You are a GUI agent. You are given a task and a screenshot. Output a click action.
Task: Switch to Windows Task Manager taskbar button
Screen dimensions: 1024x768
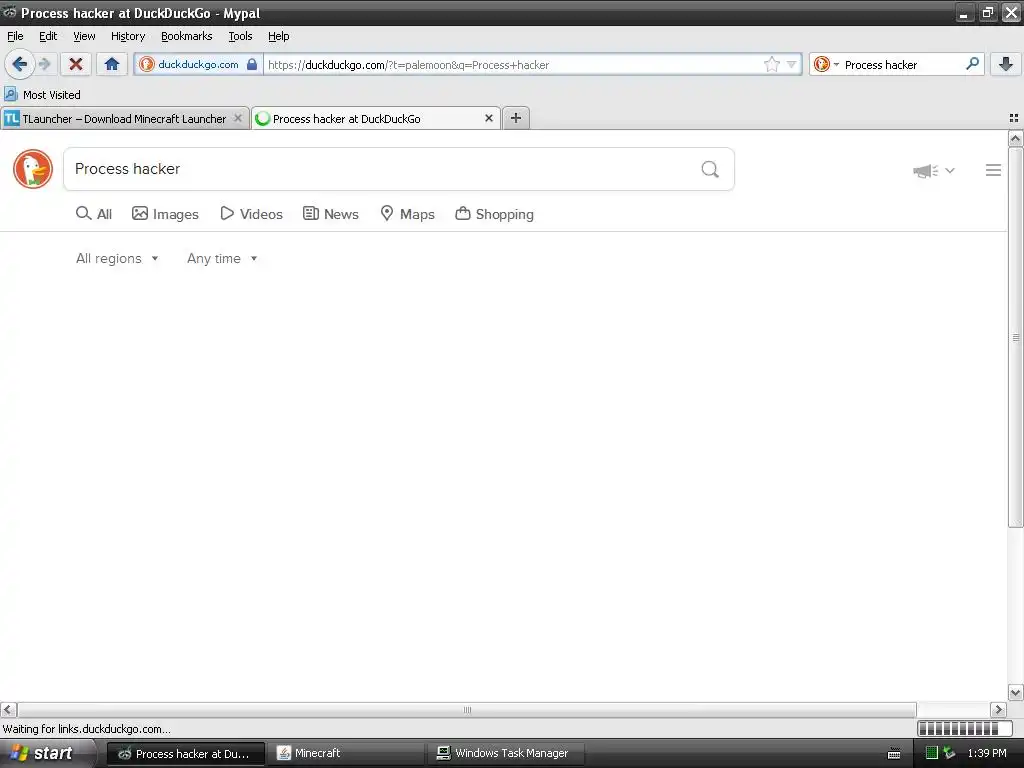coord(506,753)
